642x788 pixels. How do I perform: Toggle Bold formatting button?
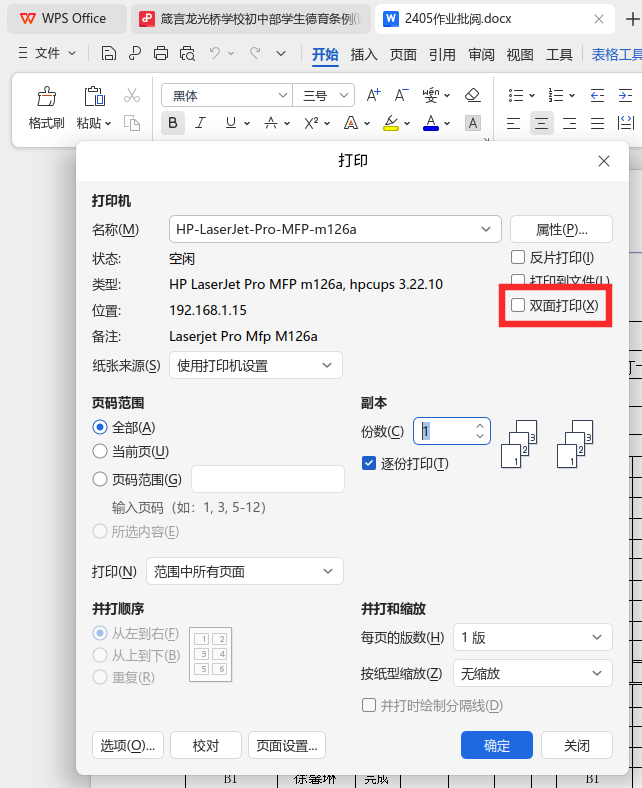tap(172, 123)
